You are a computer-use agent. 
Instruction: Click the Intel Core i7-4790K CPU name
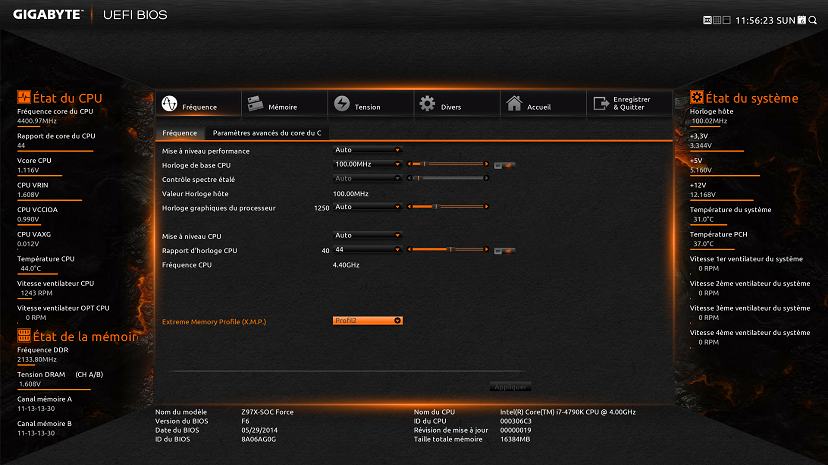point(568,412)
